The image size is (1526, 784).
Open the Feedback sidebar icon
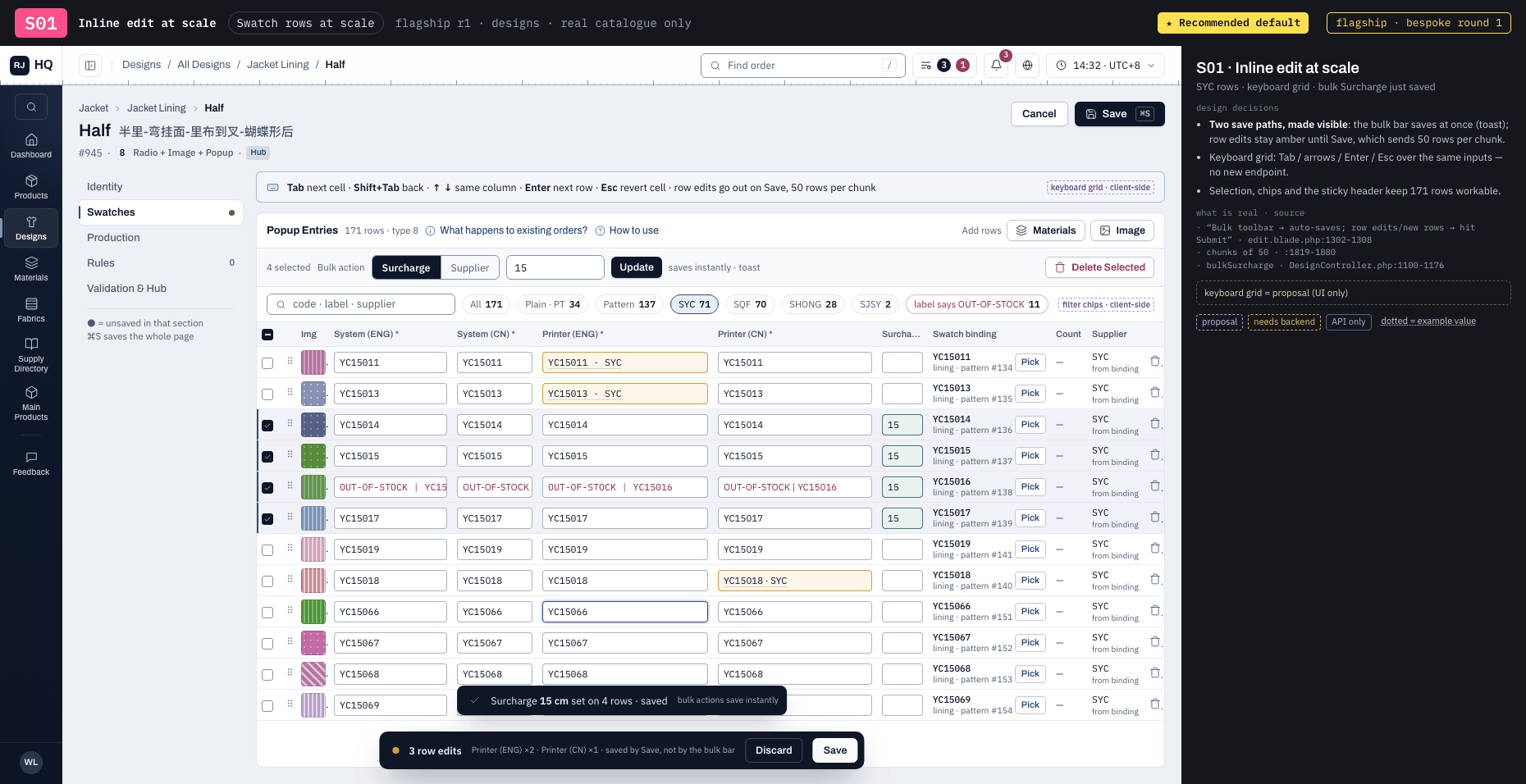[31, 463]
